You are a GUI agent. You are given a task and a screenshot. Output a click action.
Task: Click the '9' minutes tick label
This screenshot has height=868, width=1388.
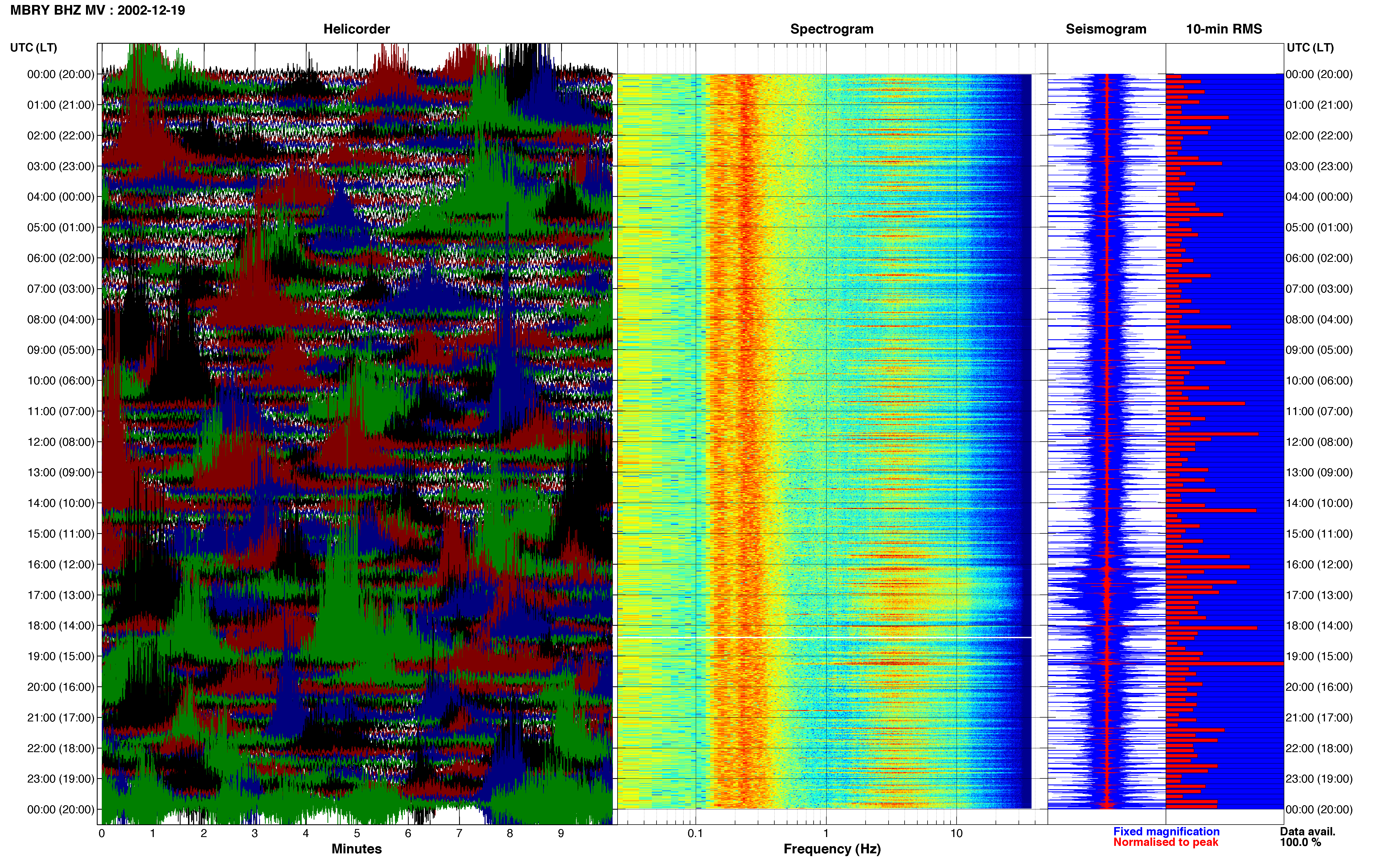coord(561,833)
